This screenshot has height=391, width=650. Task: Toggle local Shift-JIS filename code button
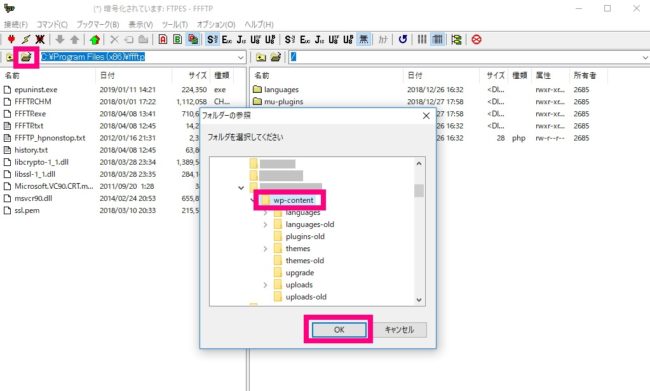click(290, 39)
